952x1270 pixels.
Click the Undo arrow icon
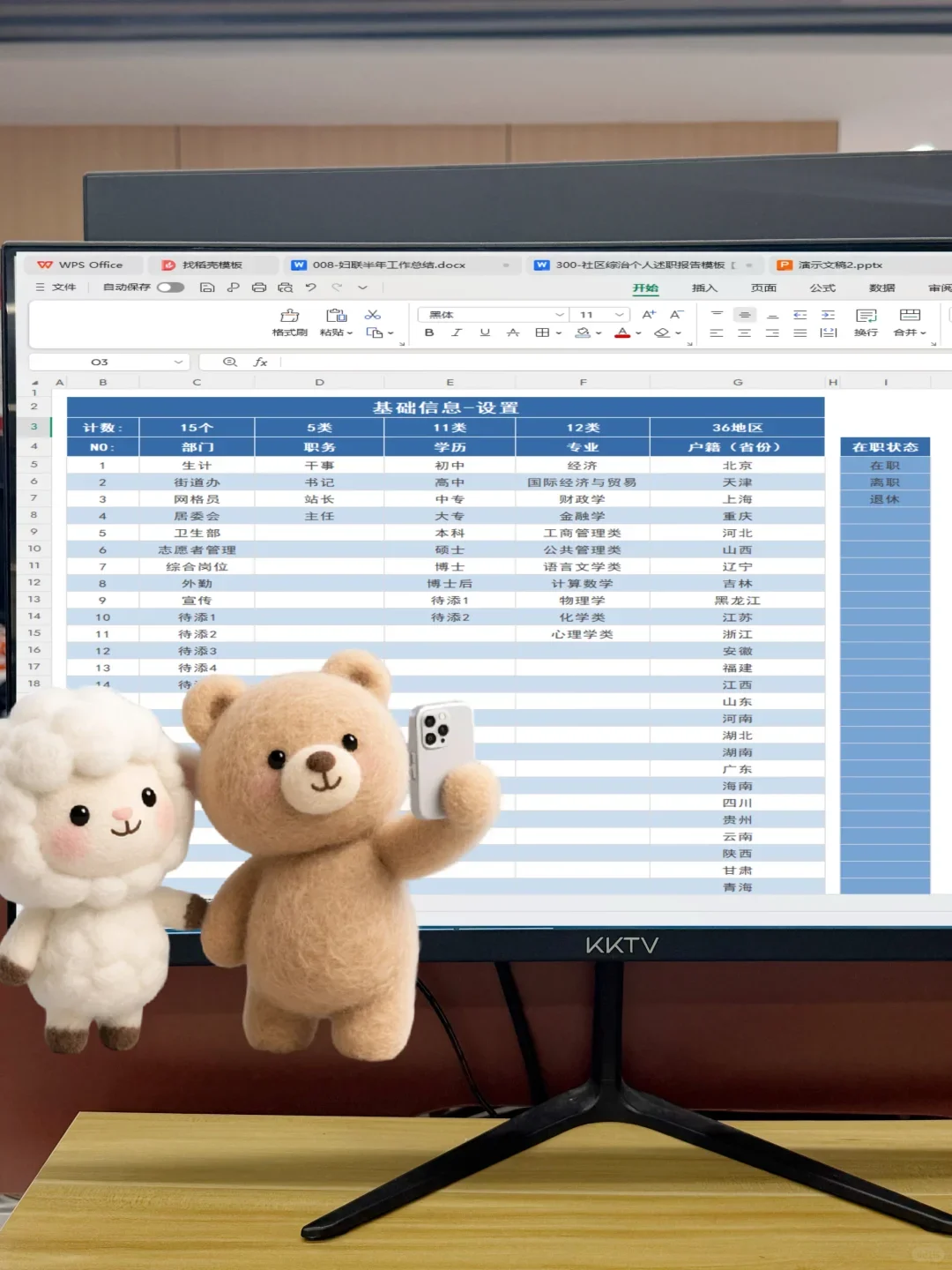(x=310, y=288)
